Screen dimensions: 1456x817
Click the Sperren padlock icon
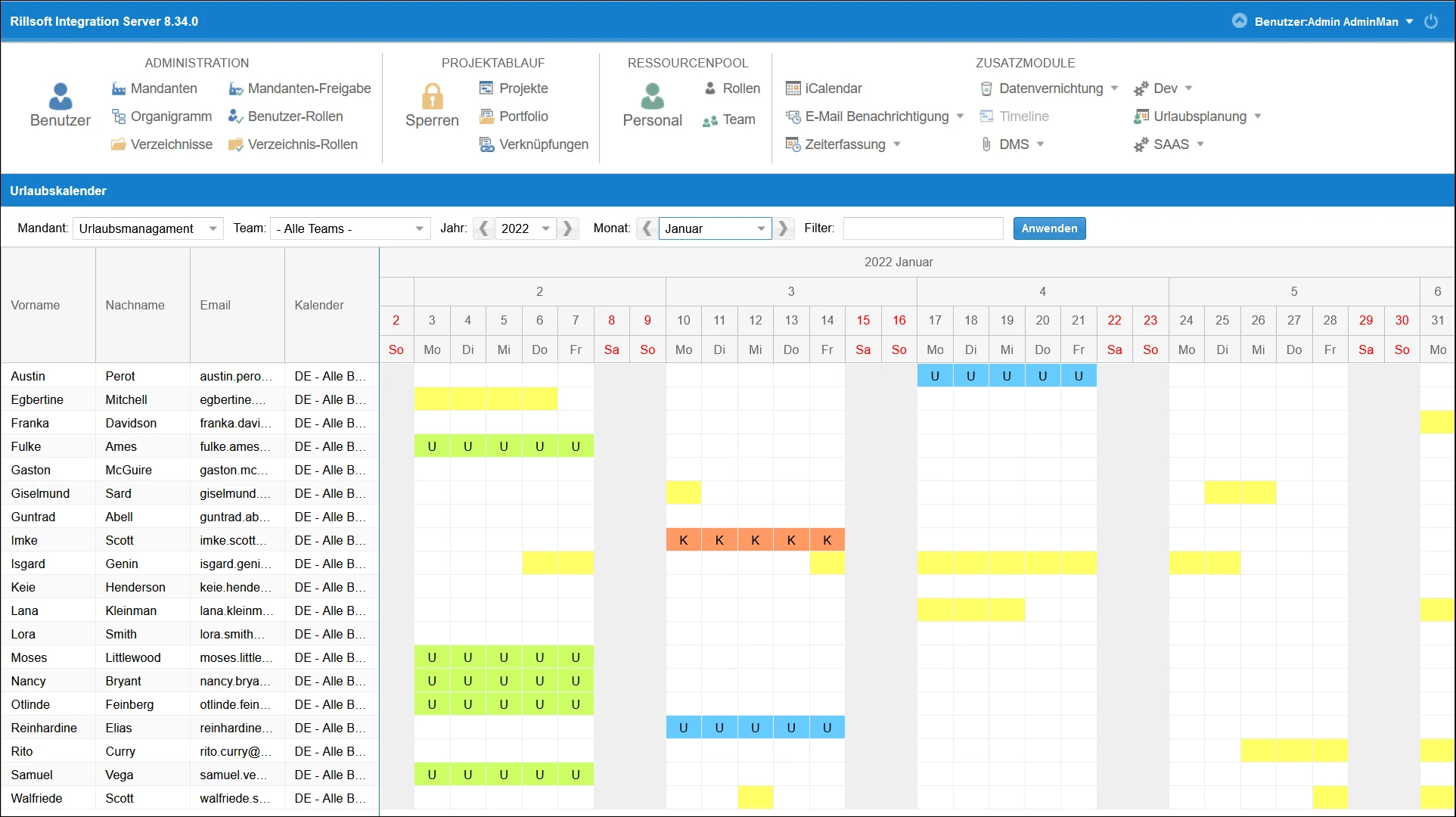432,96
